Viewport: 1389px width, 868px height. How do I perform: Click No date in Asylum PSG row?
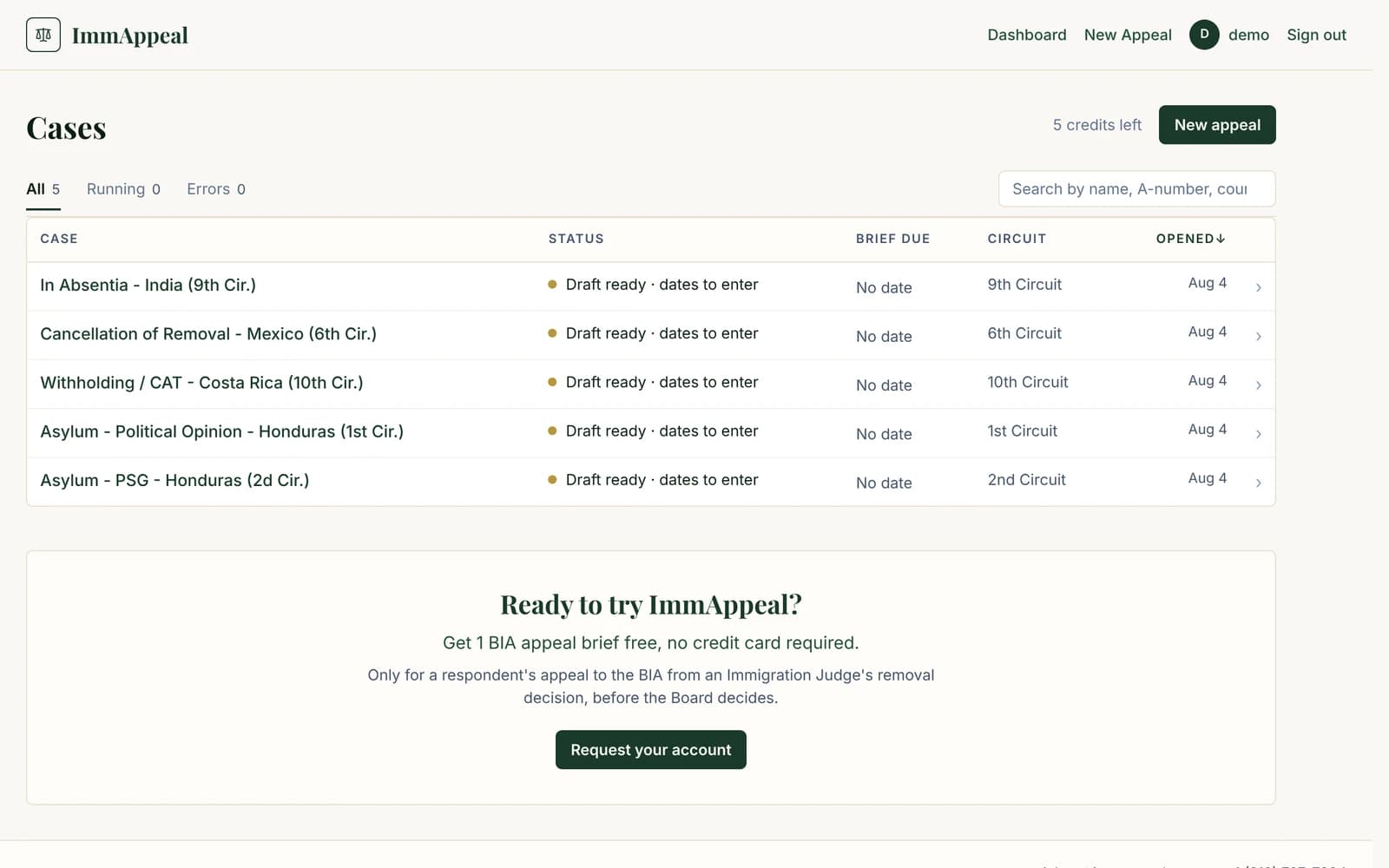point(884,483)
